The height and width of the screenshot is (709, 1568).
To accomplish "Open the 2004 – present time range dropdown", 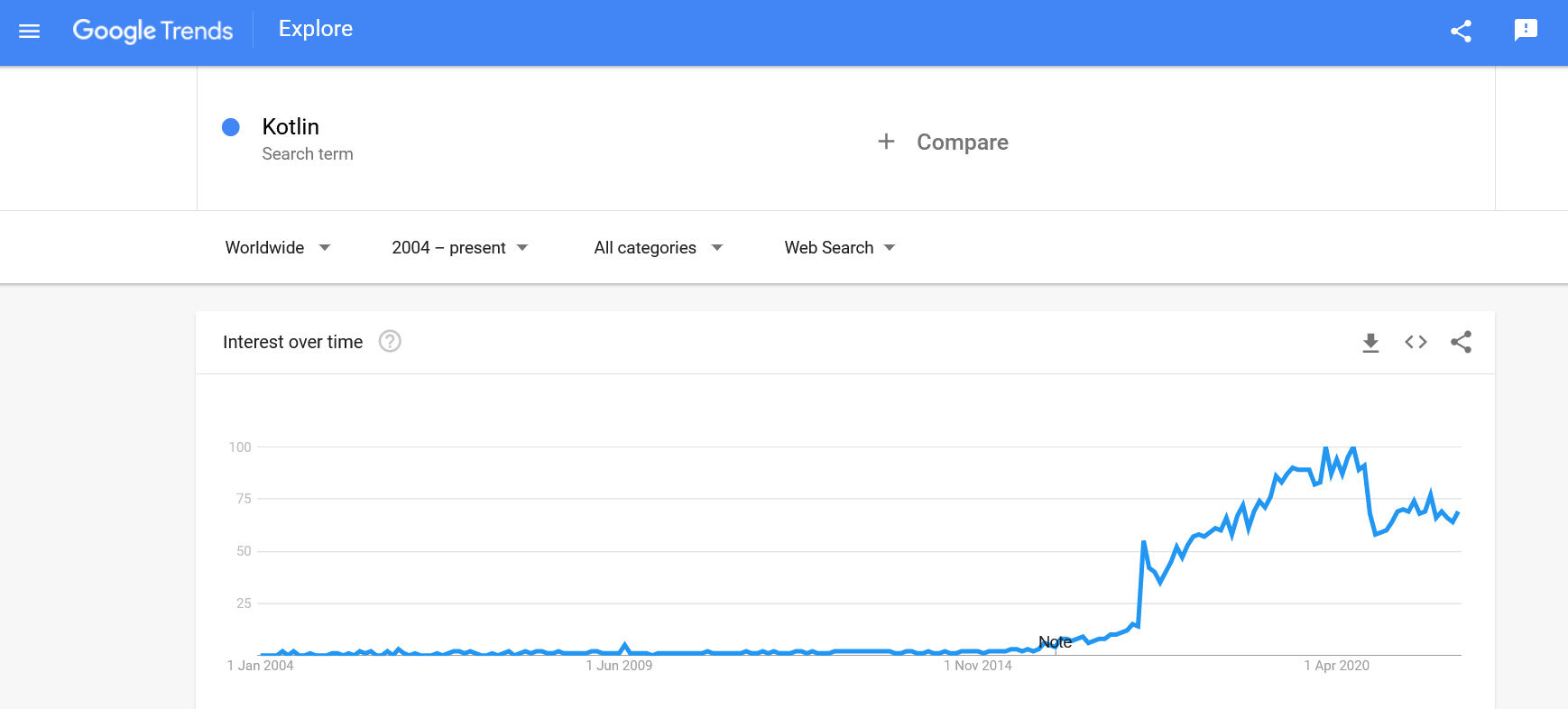I will 459,248.
